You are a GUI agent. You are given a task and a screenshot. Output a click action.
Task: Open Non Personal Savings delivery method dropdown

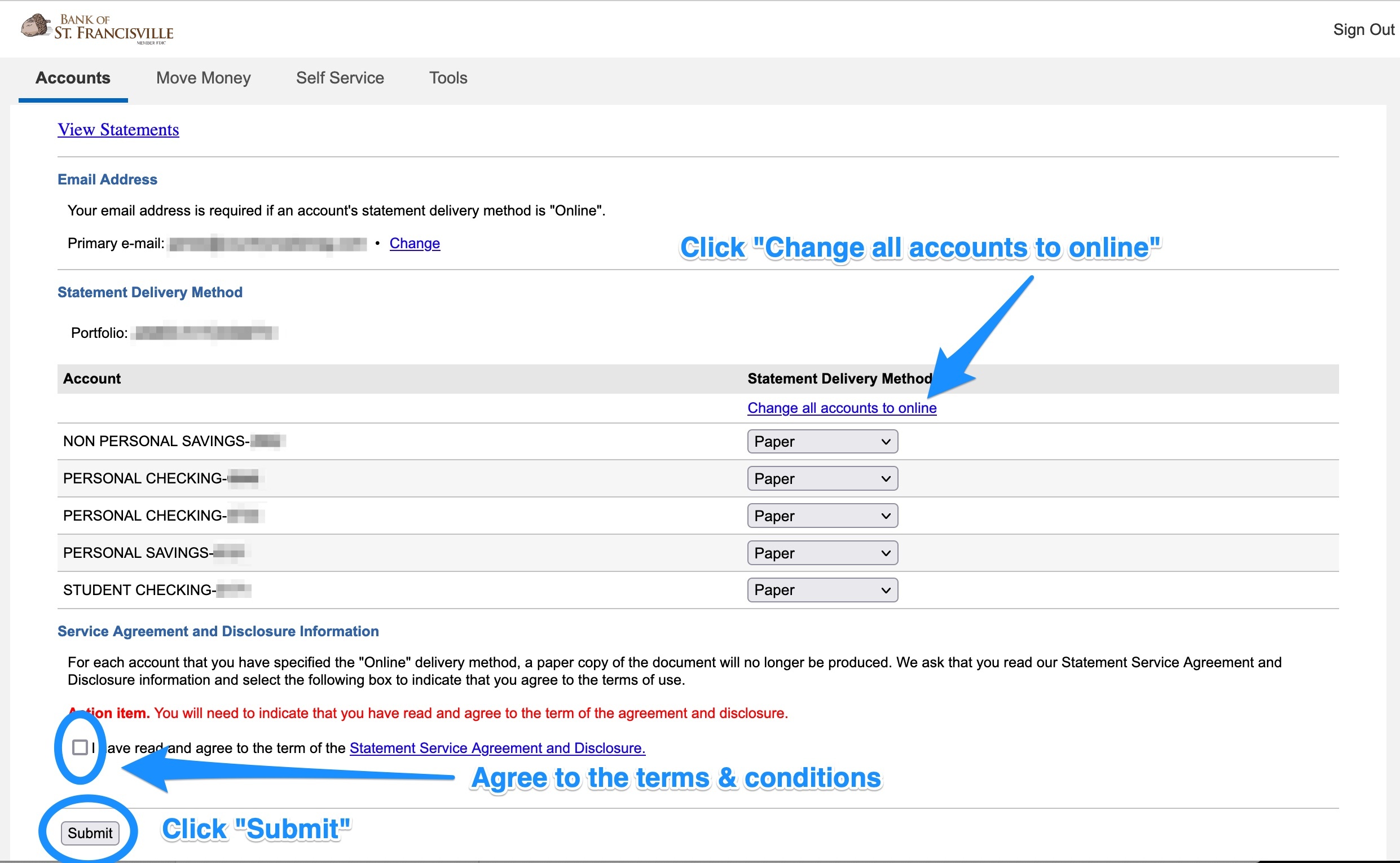(822, 442)
